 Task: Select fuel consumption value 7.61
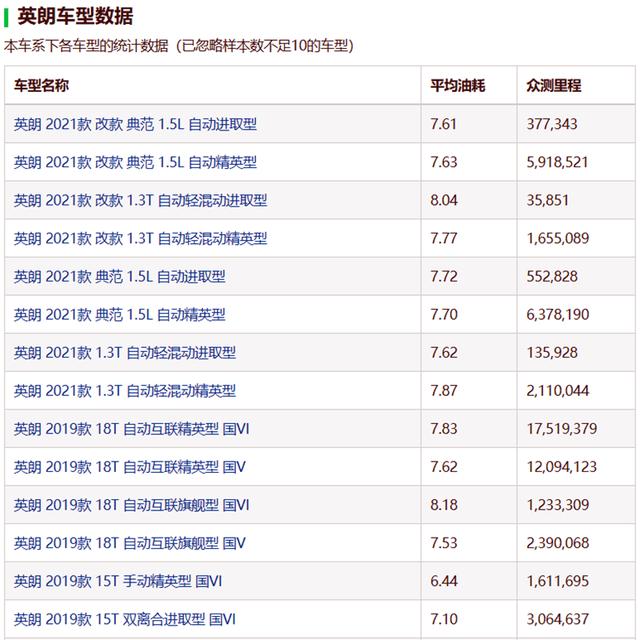click(x=443, y=124)
